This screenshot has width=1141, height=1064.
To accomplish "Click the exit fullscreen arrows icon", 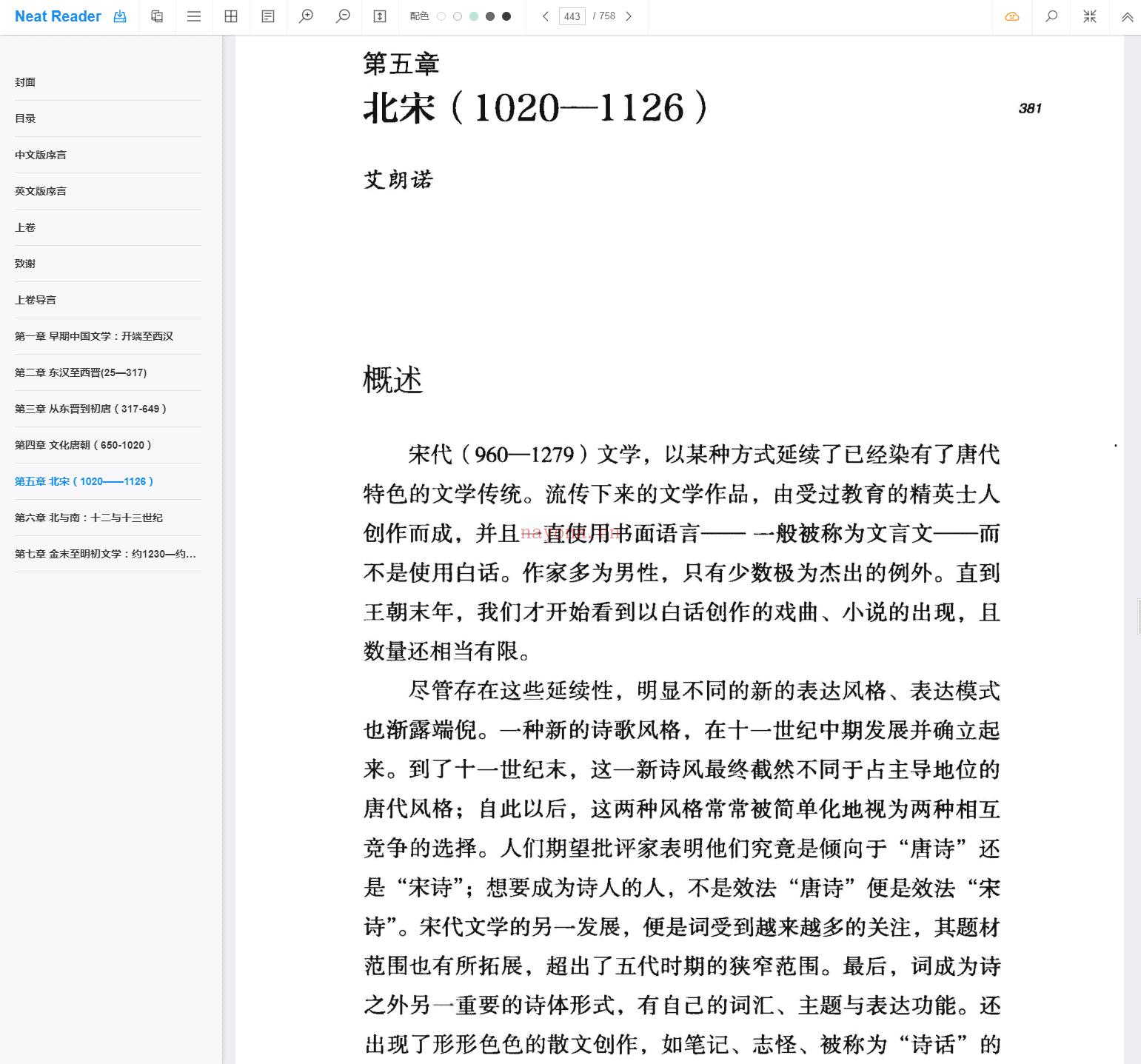I will pos(1090,16).
